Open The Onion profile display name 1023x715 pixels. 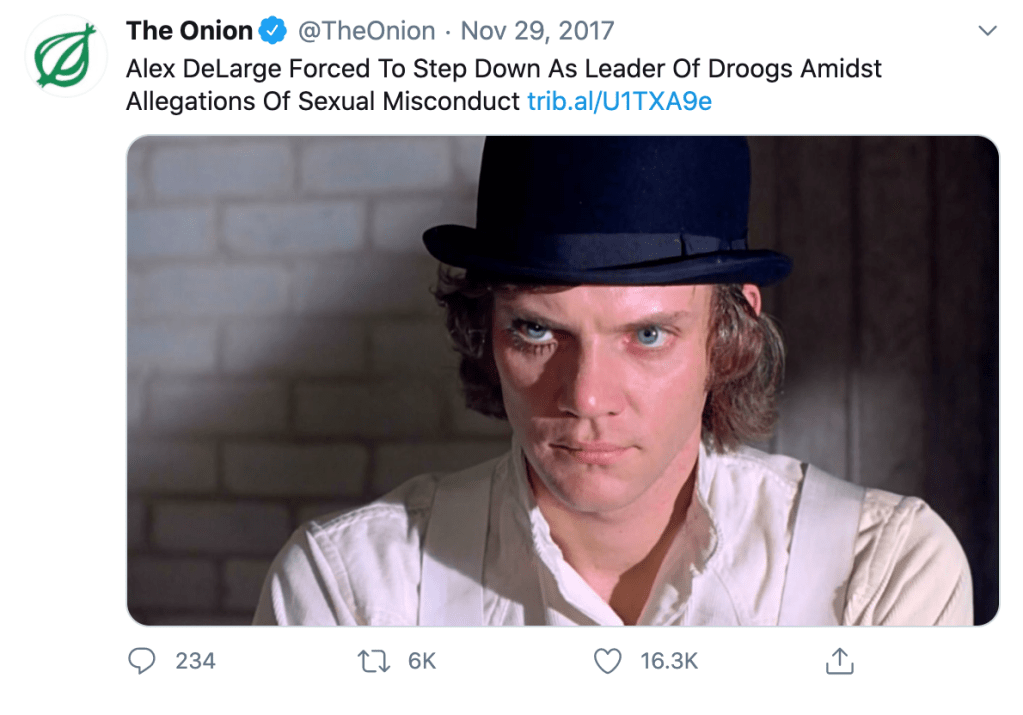click(189, 31)
